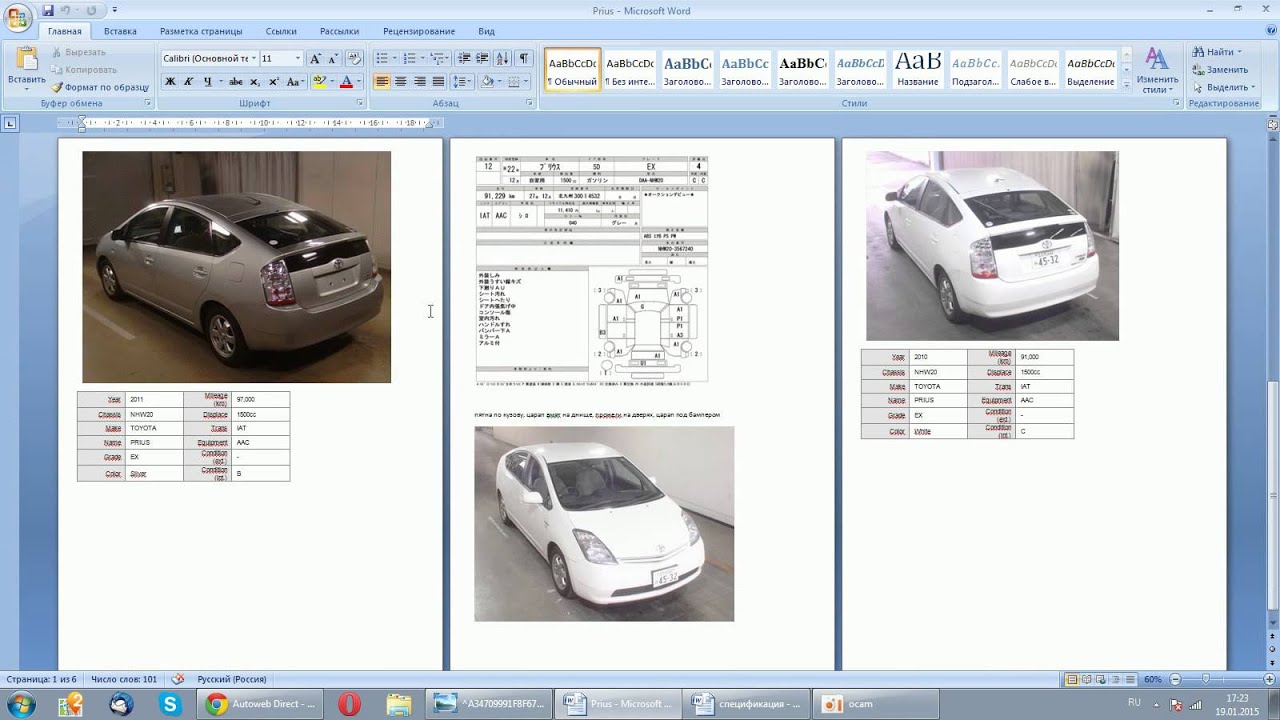Open the line spacing dropdown
This screenshot has width=1280, height=720.
point(462,82)
